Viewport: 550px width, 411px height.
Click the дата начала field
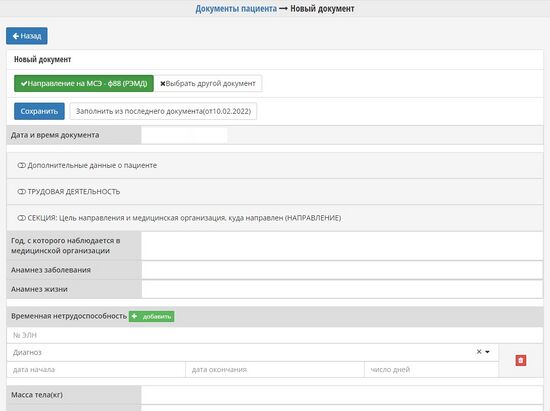click(x=96, y=370)
